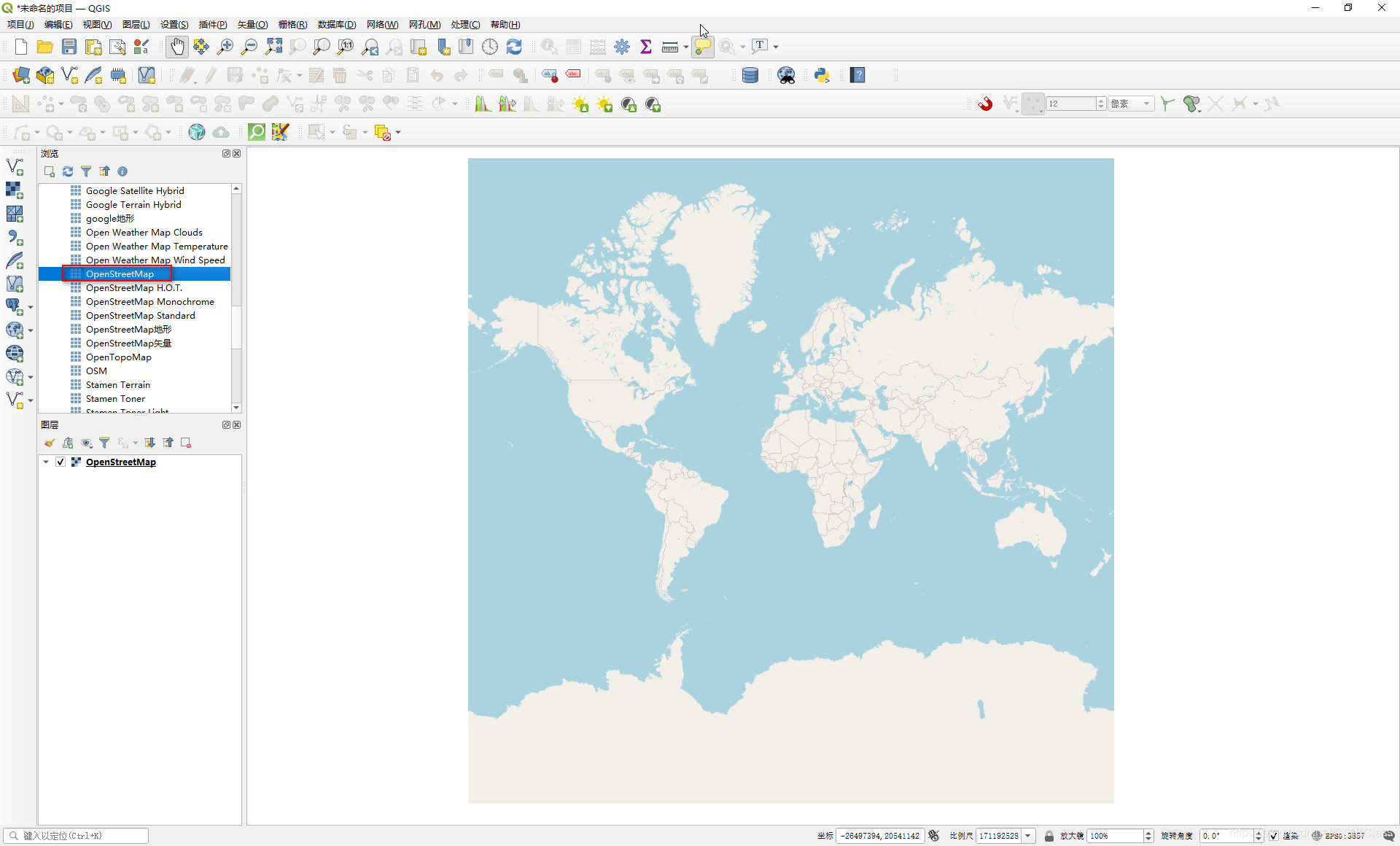
Task: Enable snapping toggle in toolbar
Action: point(985,104)
